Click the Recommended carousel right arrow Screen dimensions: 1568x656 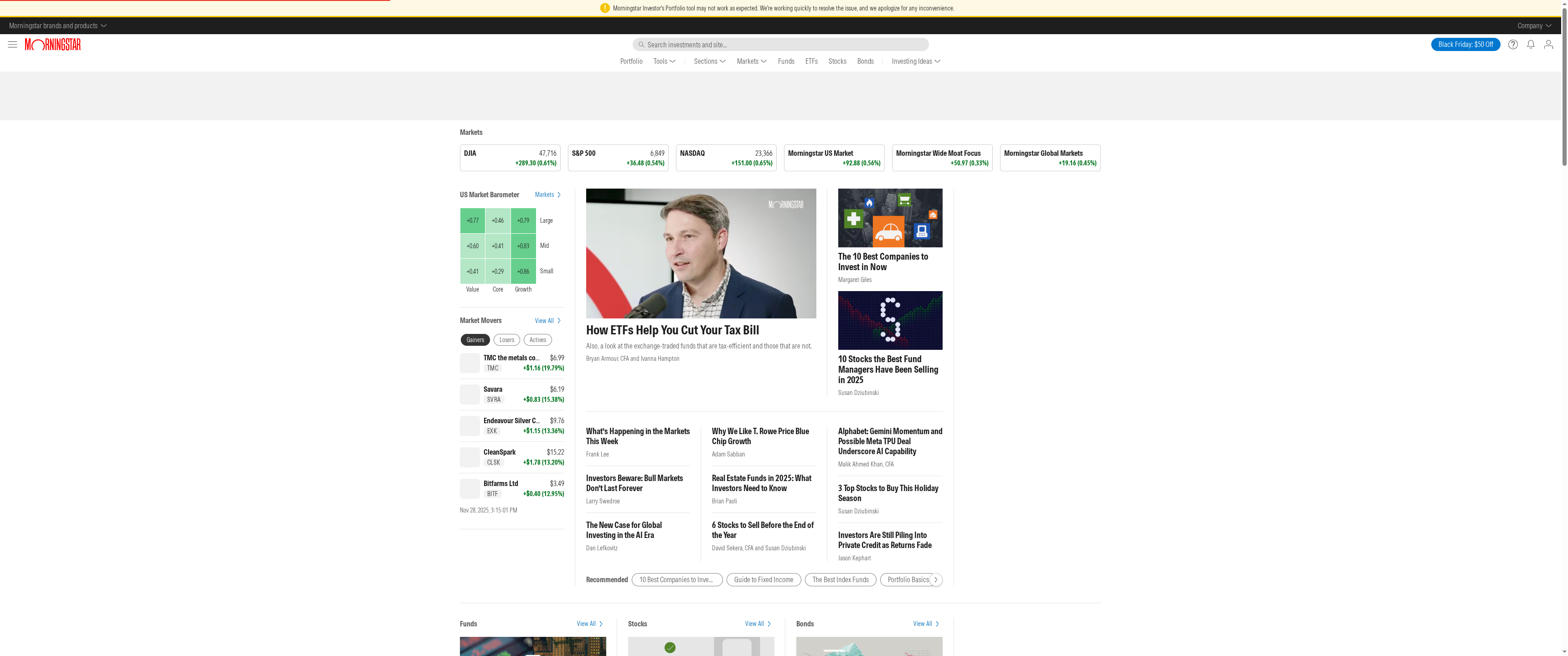coord(936,579)
